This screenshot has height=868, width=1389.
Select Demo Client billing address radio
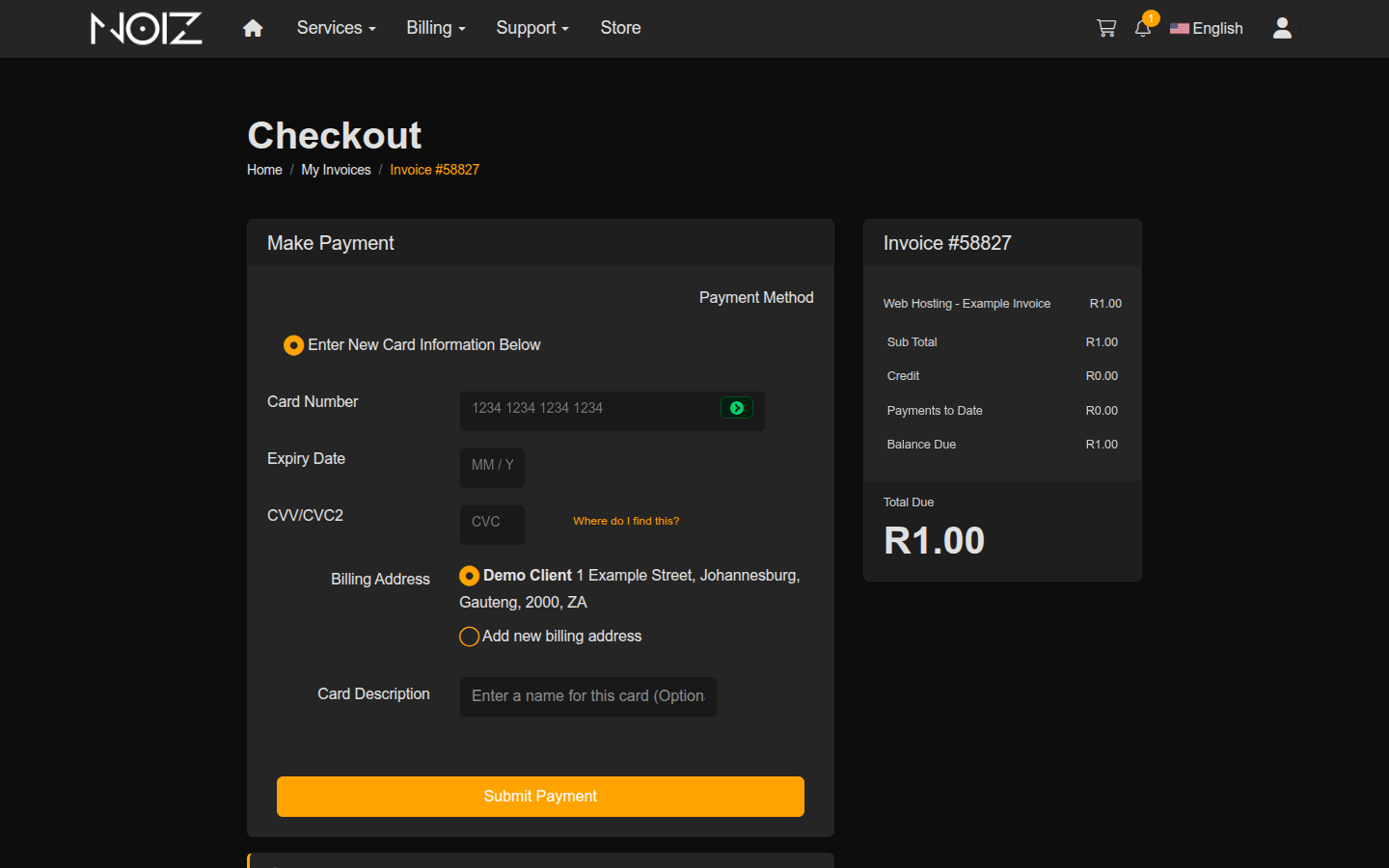pyautogui.click(x=469, y=576)
